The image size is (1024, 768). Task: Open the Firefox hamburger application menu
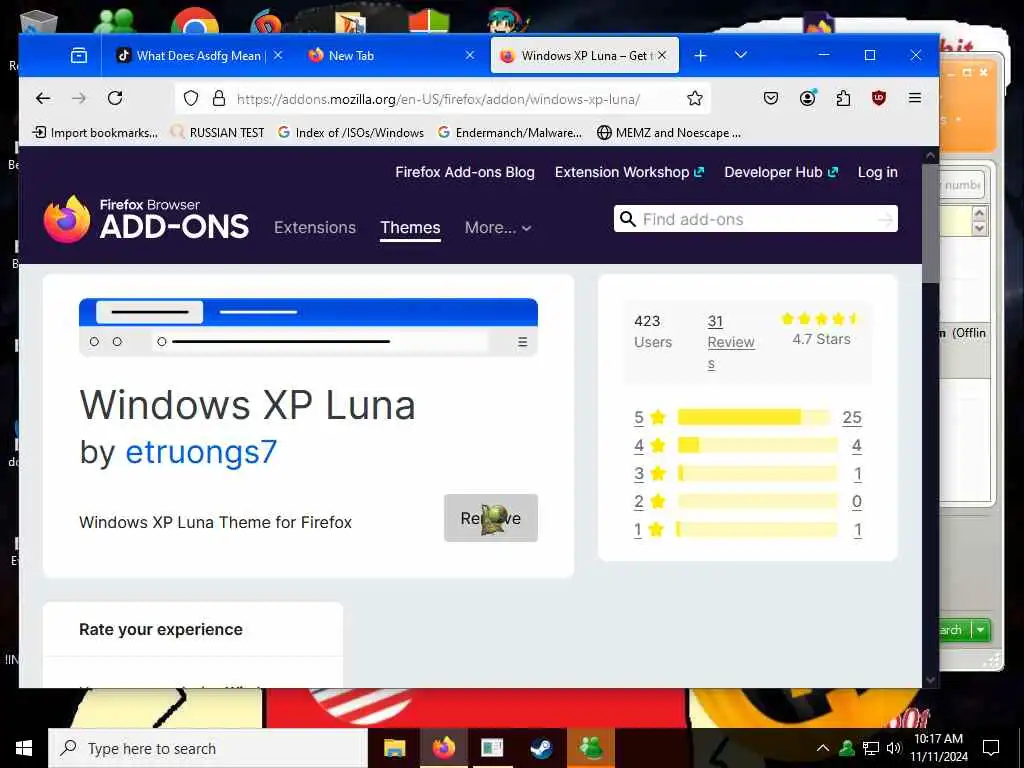pyautogui.click(x=915, y=98)
